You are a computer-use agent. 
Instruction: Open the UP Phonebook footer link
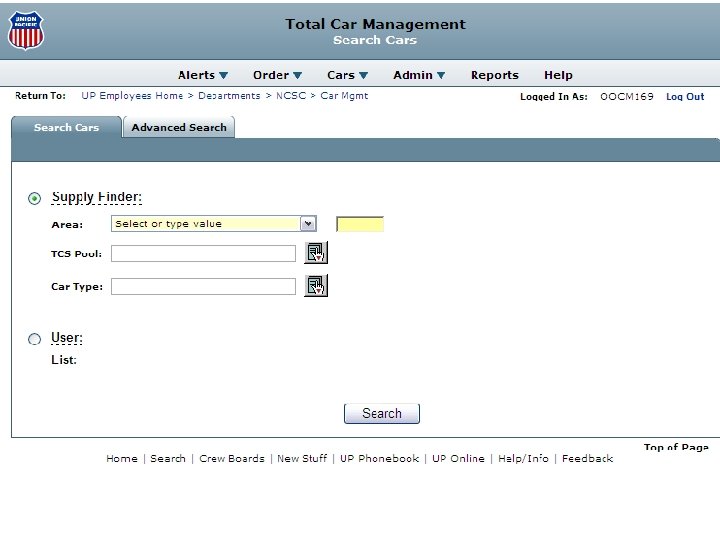[x=379, y=458]
